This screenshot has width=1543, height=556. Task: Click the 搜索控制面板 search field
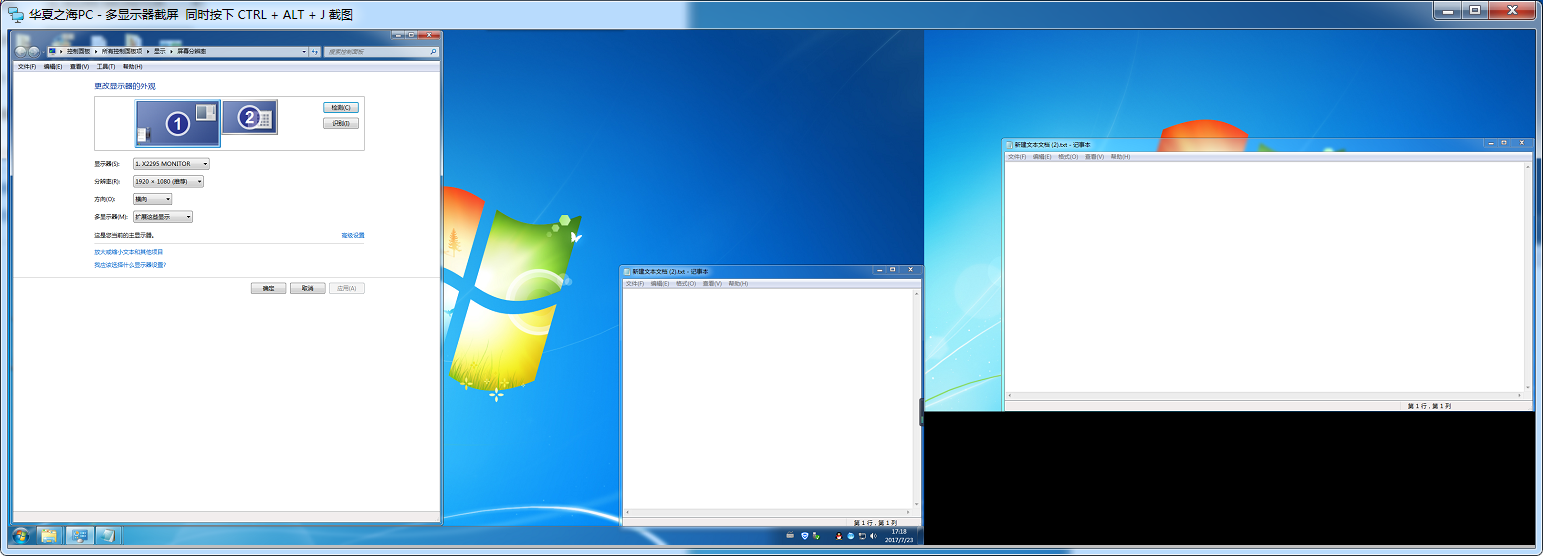coord(380,51)
